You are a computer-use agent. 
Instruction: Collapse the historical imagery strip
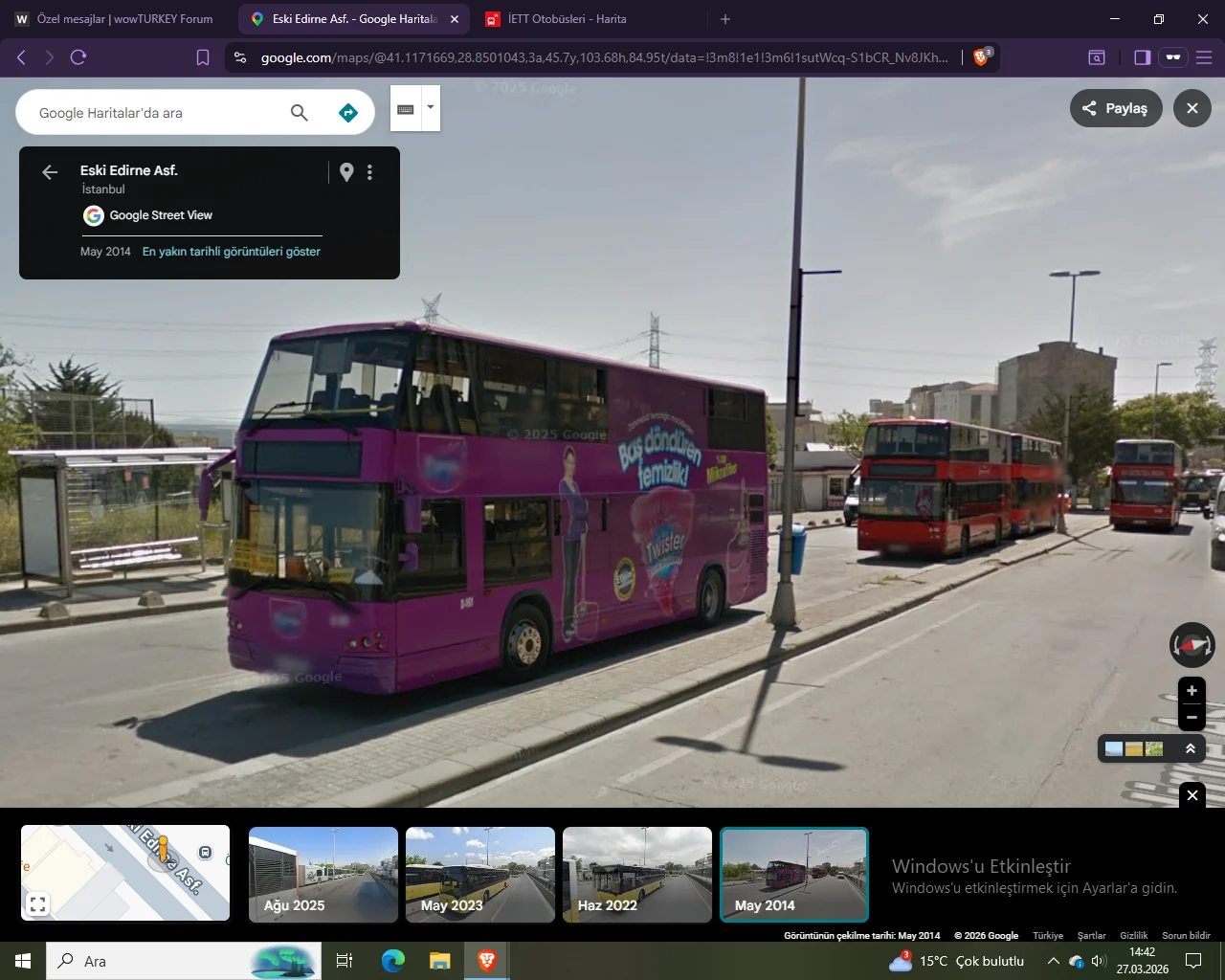tap(1192, 794)
